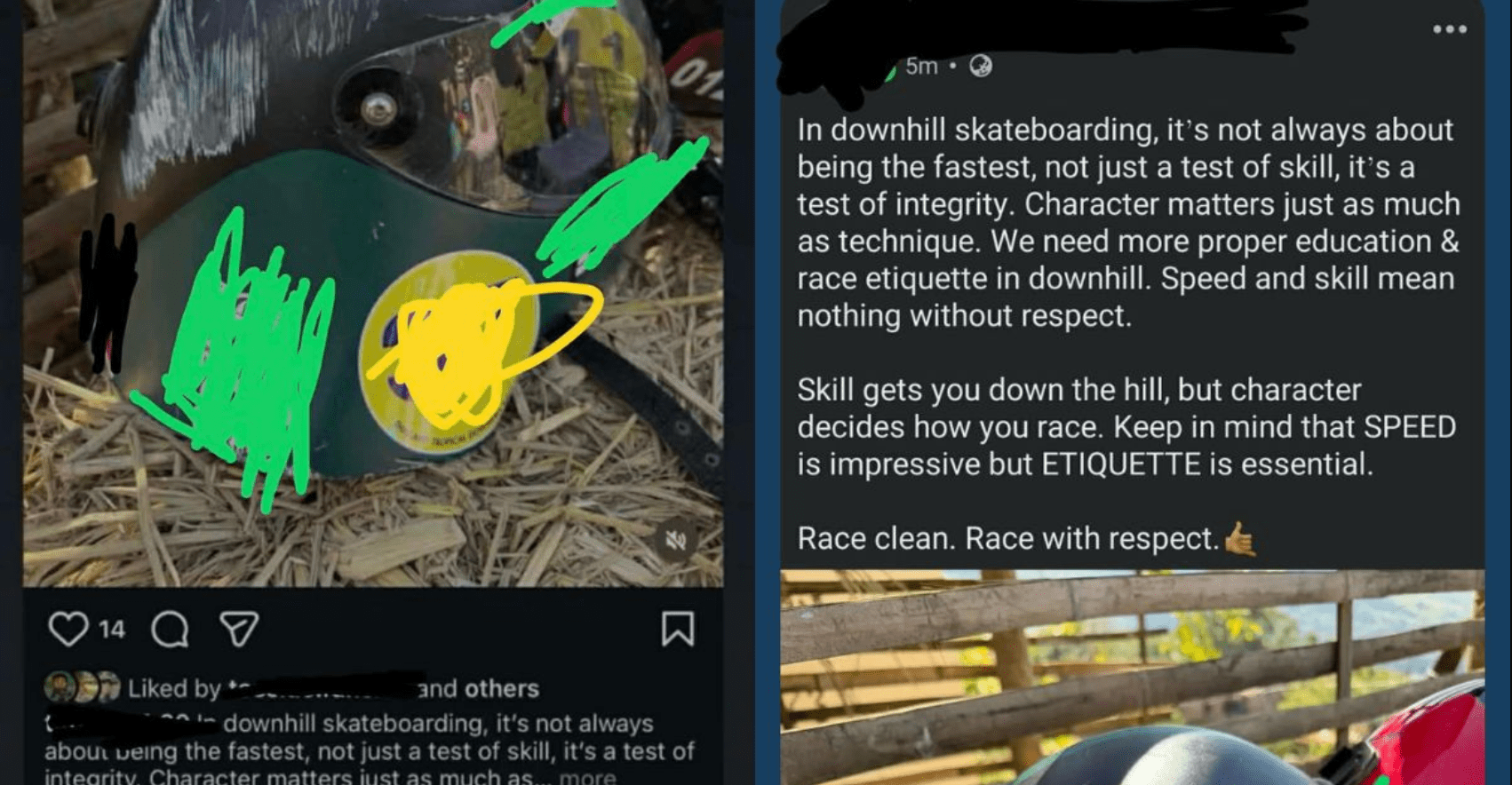Like the post with the heart icon
This screenshot has height=785, width=1512.
[68, 629]
